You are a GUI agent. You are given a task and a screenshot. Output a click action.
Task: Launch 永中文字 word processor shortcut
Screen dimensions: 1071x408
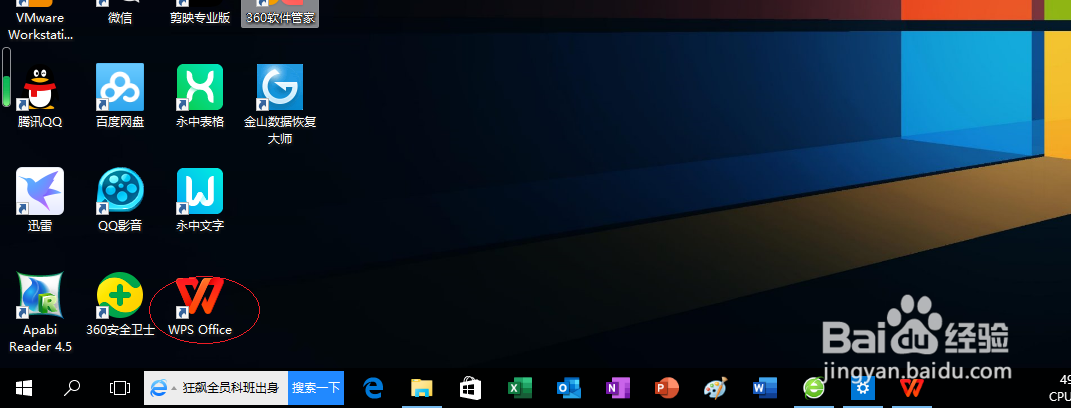click(200, 191)
